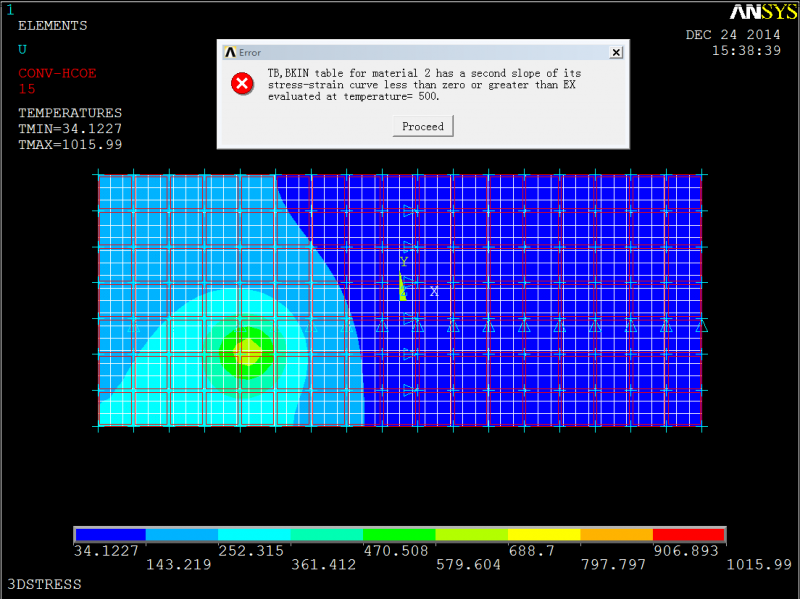Click the orange legend color band

pos(616,535)
